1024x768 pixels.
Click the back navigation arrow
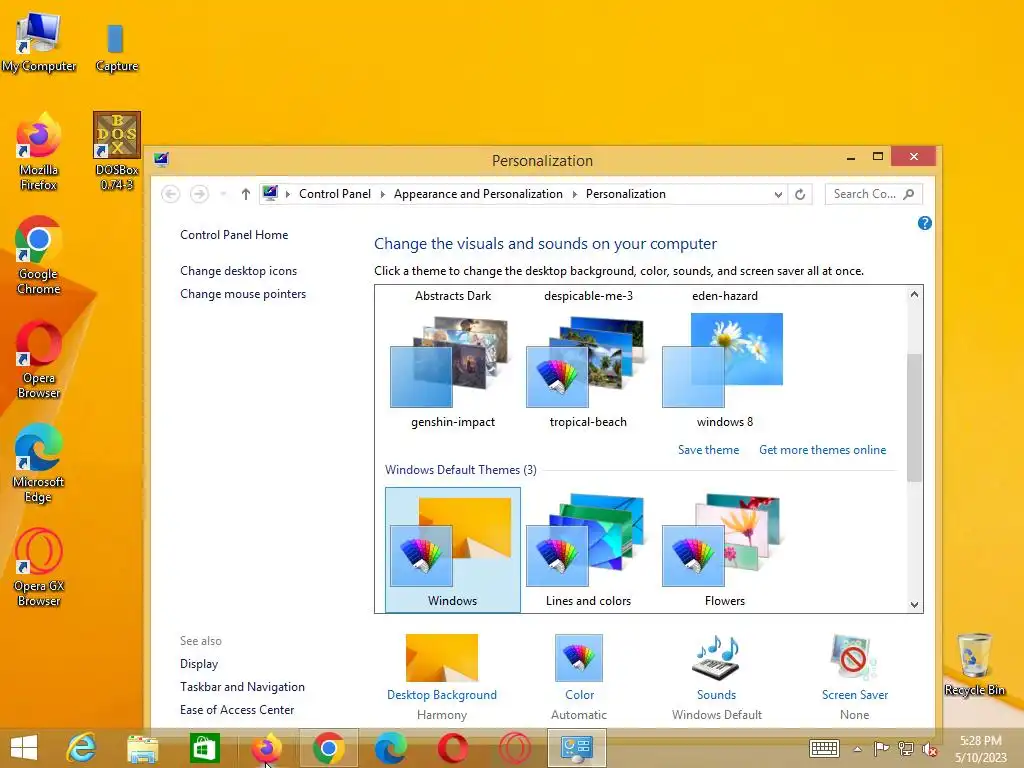(x=170, y=194)
